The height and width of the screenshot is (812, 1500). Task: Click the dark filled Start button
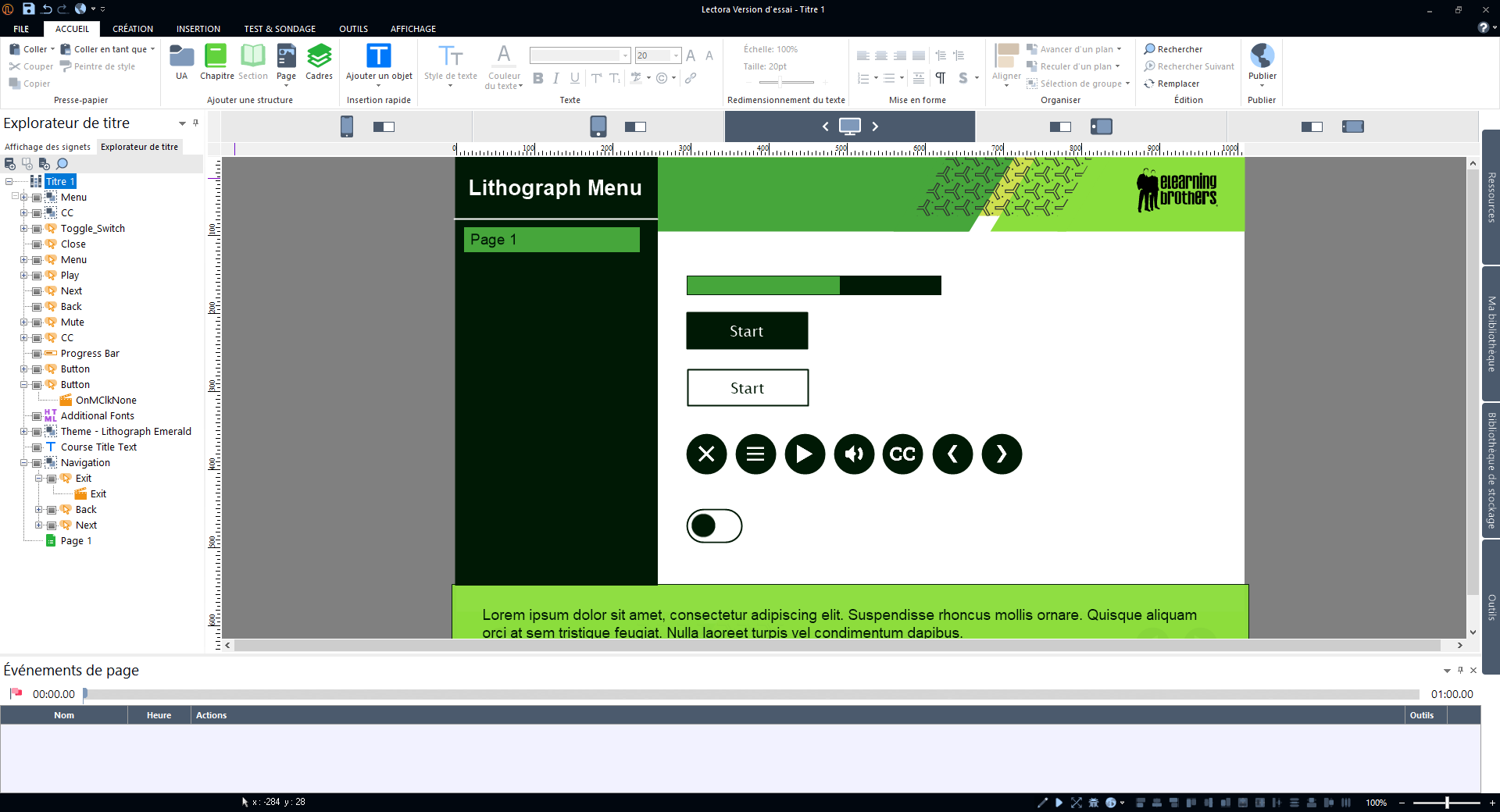[x=746, y=331]
